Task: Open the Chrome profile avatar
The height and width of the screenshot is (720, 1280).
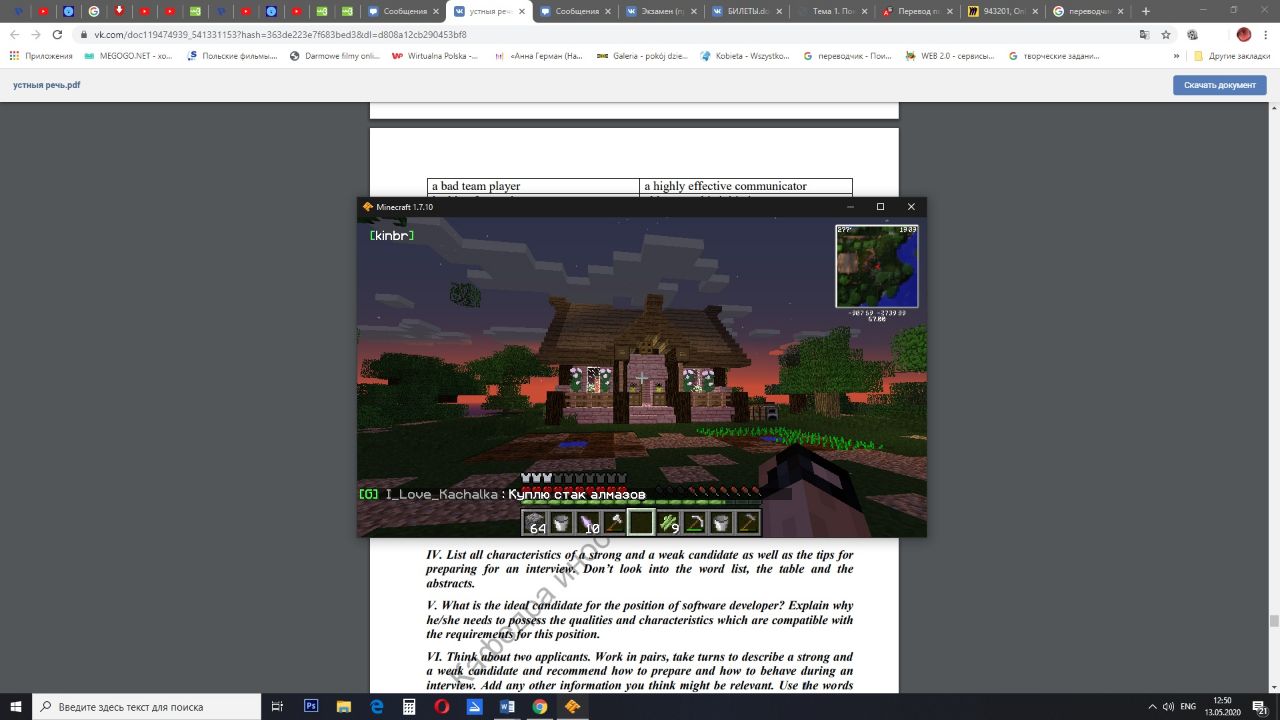Action: [x=1244, y=34]
